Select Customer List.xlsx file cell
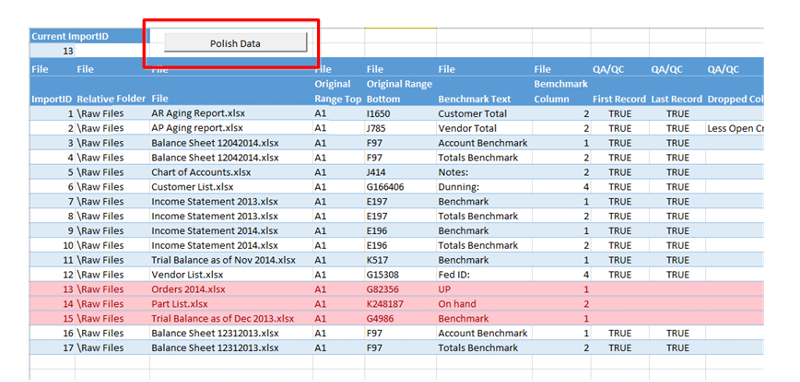Image resolution: width=800 pixels, height=382 pixels. click(x=231, y=187)
